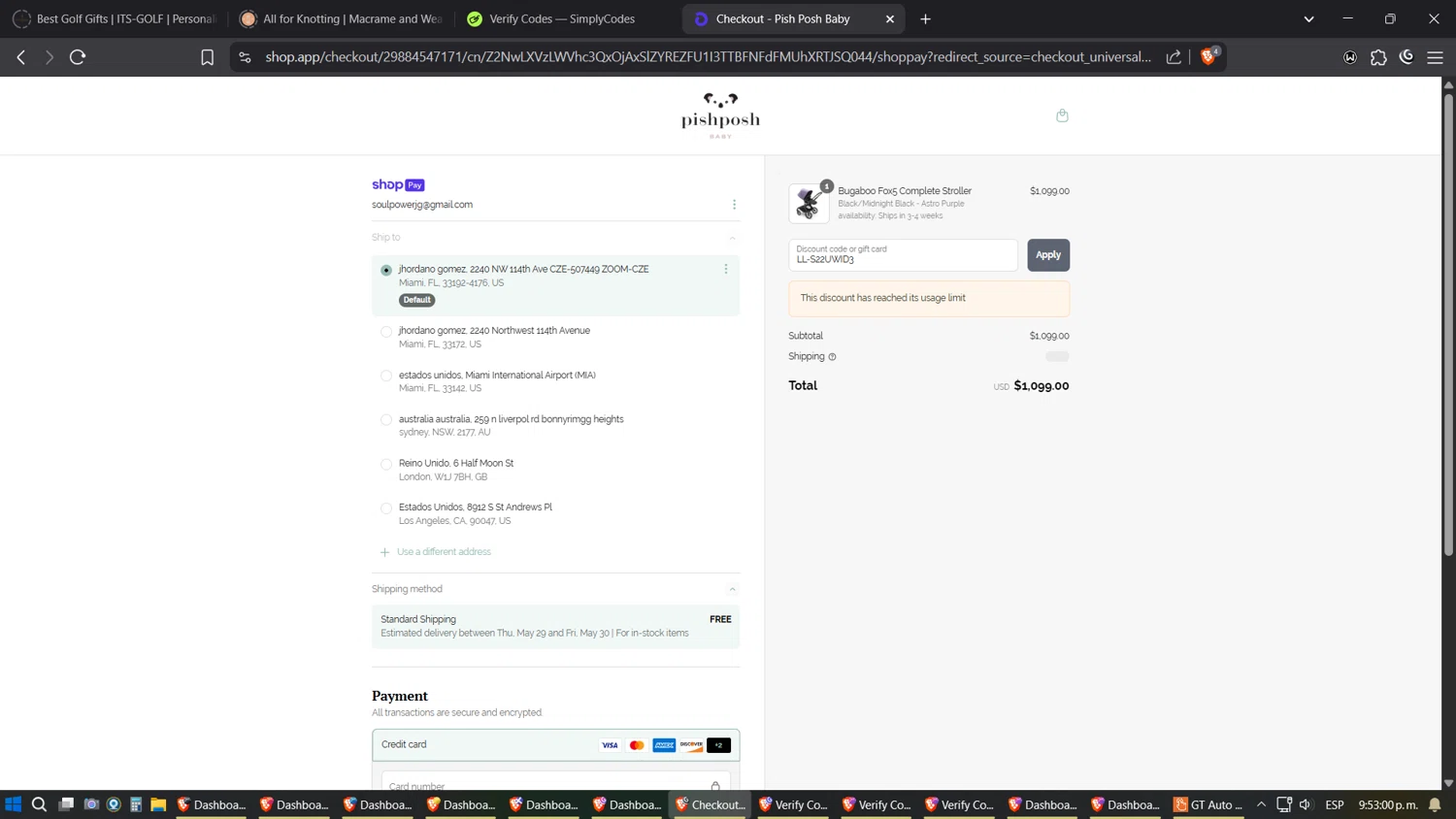Show hidden tray icons arrow

[x=1261, y=804]
